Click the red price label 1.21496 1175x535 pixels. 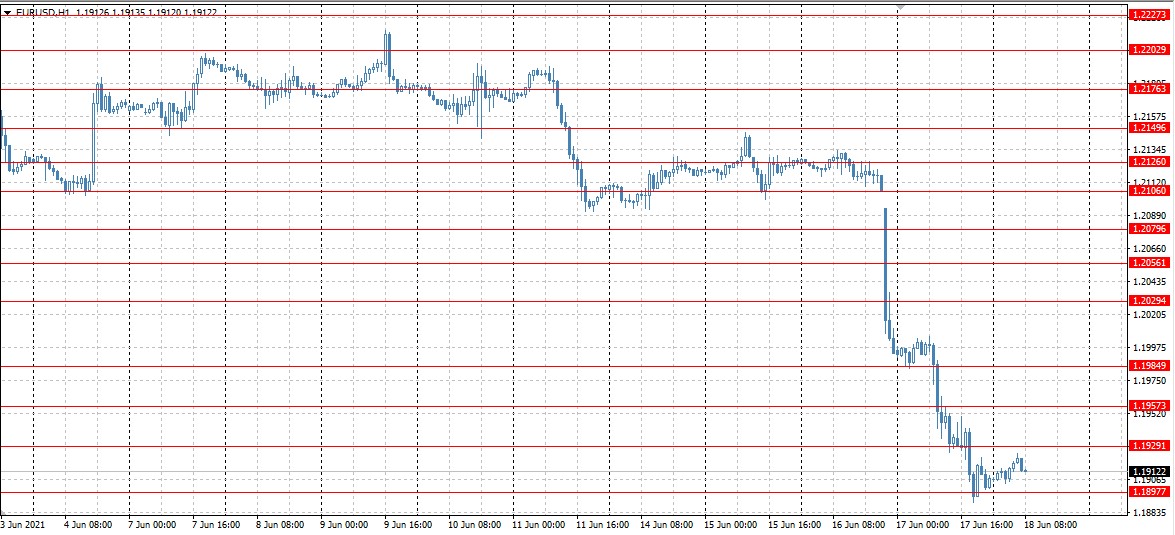coord(1150,128)
